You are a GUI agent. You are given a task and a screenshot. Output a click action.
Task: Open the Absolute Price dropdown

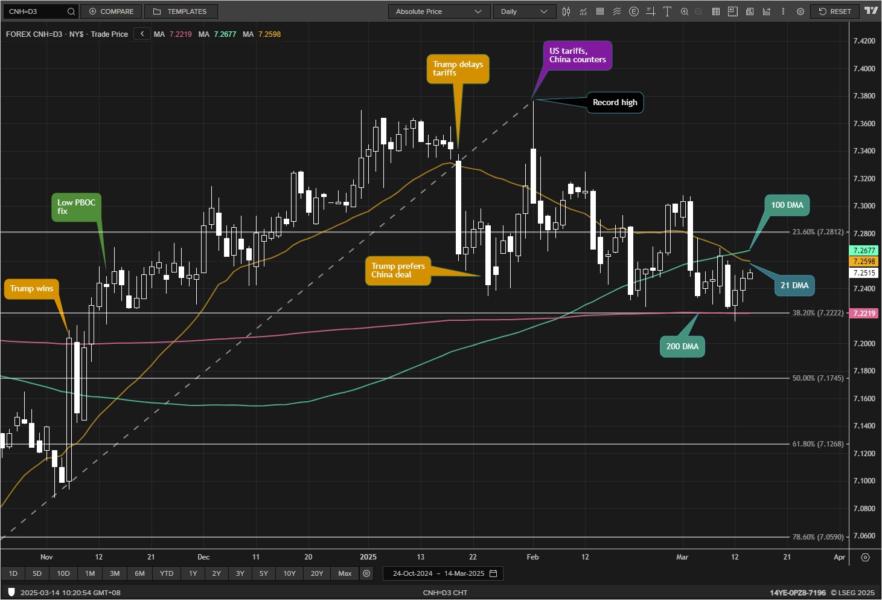click(x=440, y=11)
